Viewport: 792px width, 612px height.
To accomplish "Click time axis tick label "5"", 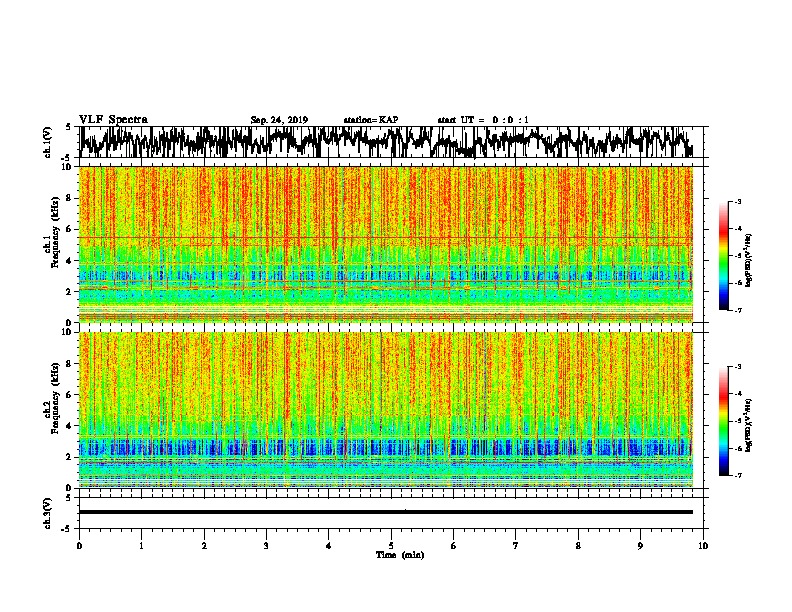I will (x=391, y=546).
